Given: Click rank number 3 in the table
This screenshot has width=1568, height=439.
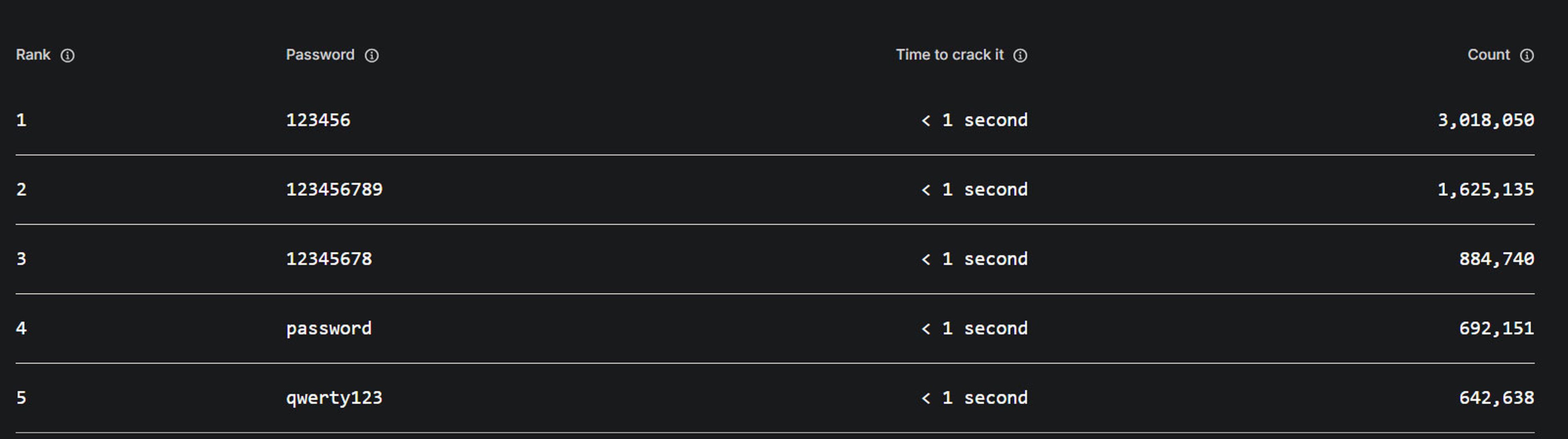Looking at the screenshot, I should pyautogui.click(x=21, y=258).
